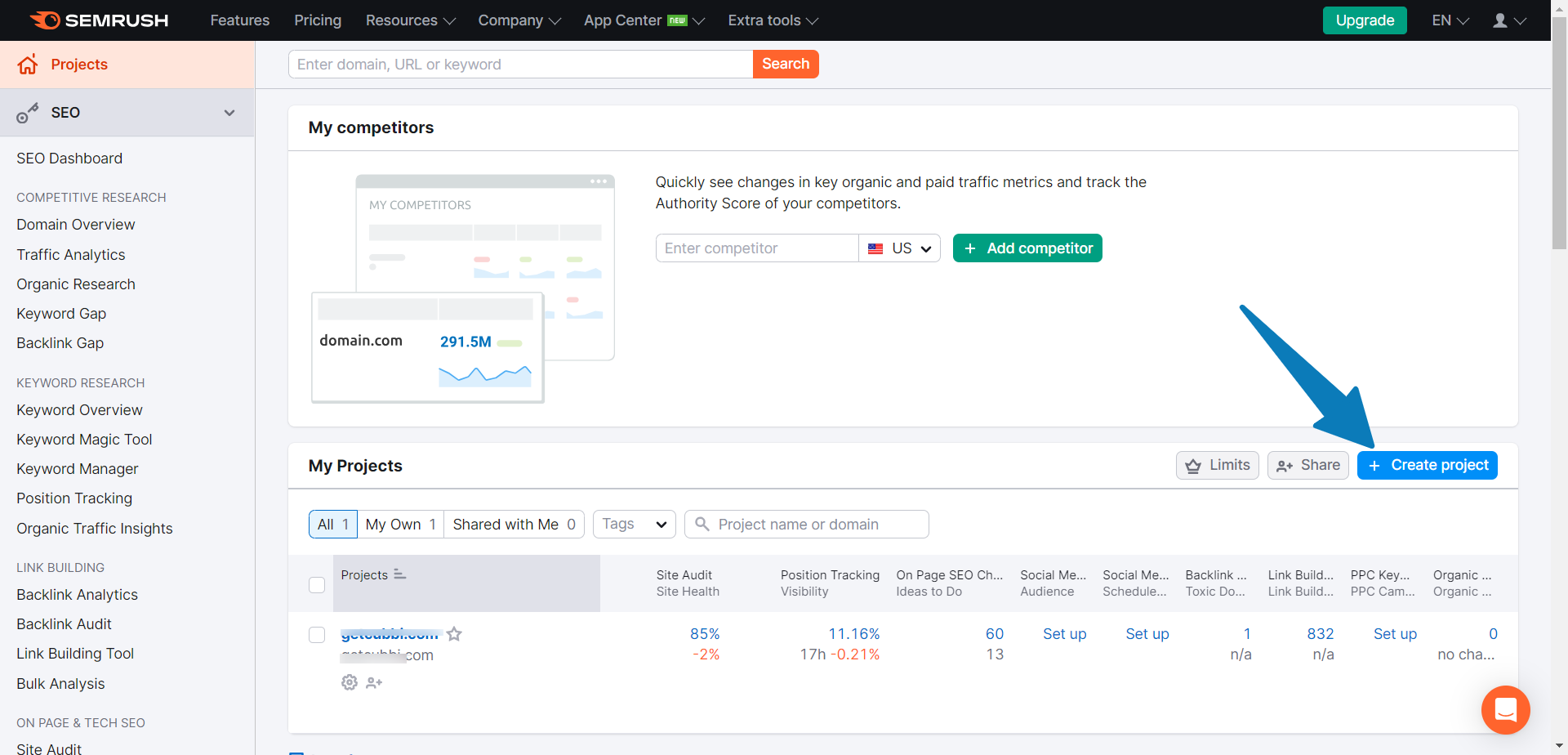
Task: Switch to the Shared with Me tab
Action: coord(514,524)
